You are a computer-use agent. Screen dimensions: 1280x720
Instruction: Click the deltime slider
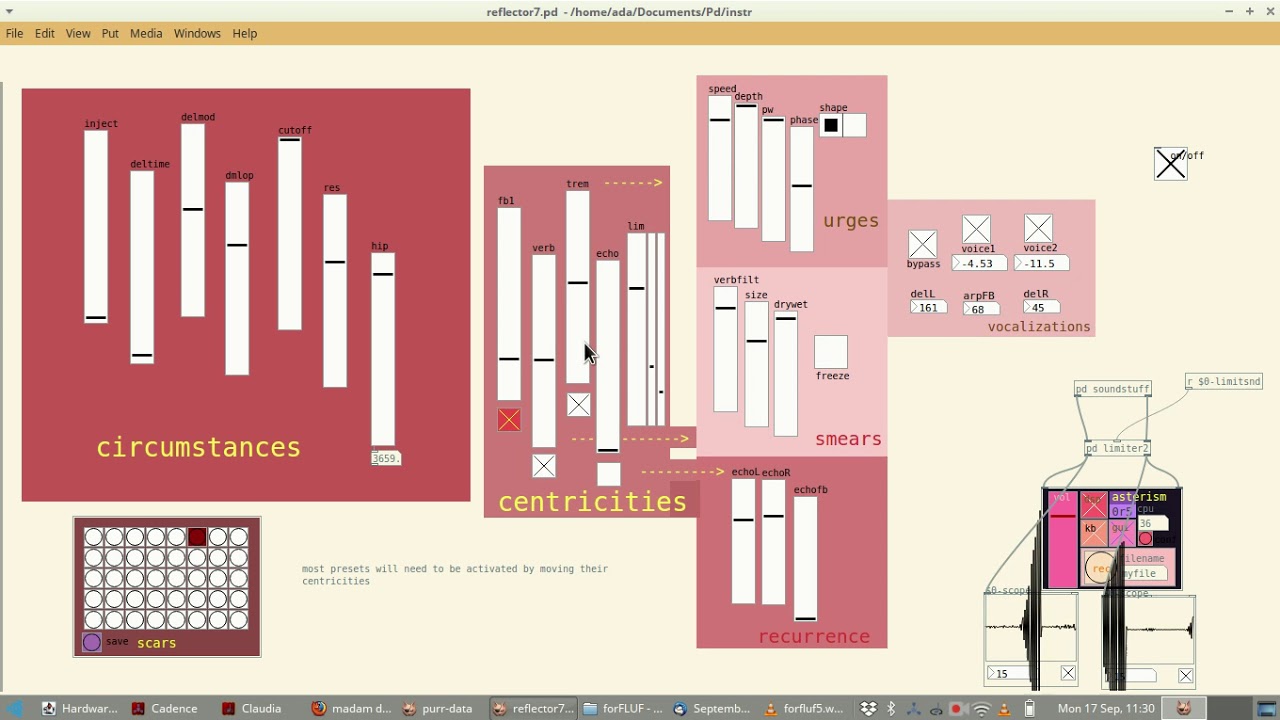[x=142, y=267]
